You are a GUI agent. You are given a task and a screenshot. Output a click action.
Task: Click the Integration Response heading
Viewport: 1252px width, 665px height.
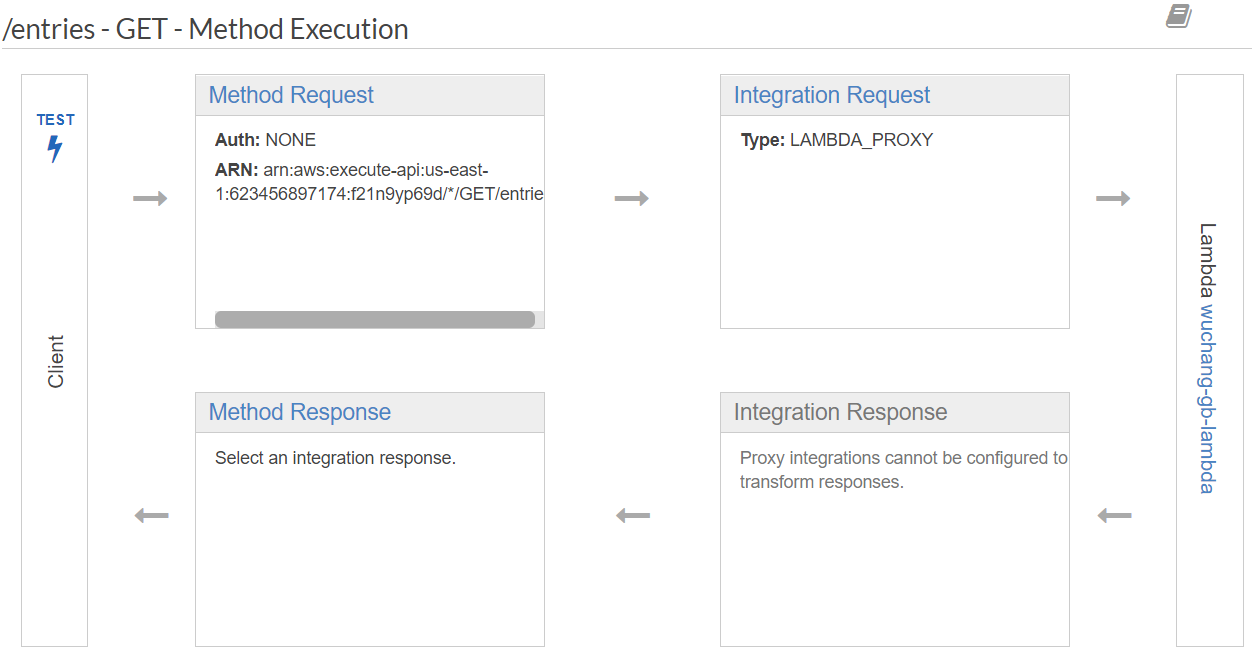840,412
